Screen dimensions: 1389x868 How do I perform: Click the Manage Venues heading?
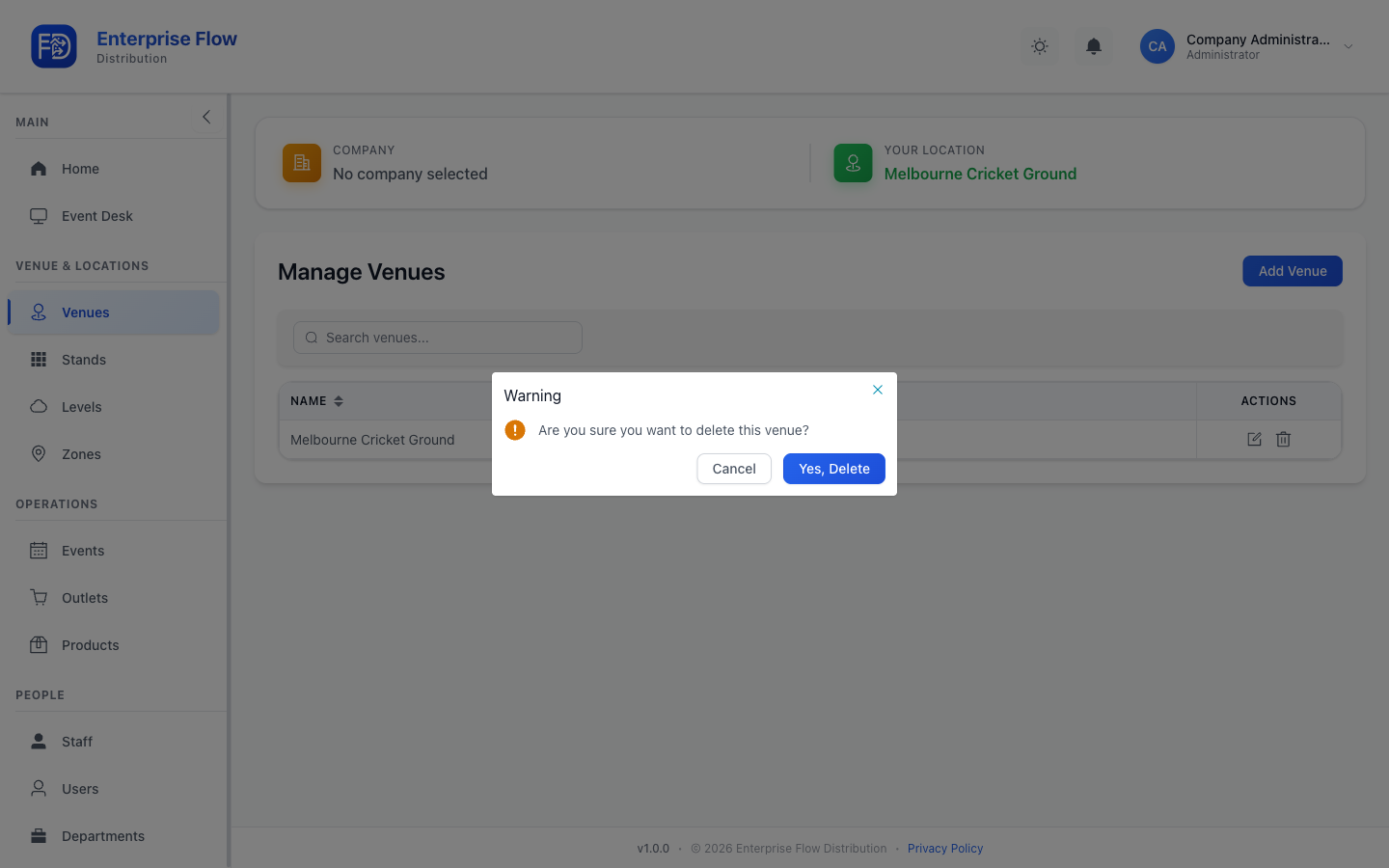pyautogui.click(x=362, y=272)
